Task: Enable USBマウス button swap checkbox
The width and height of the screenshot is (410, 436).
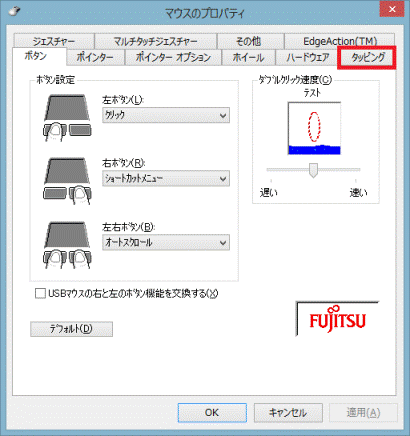Action: pyautogui.click(x=40, y=294)
